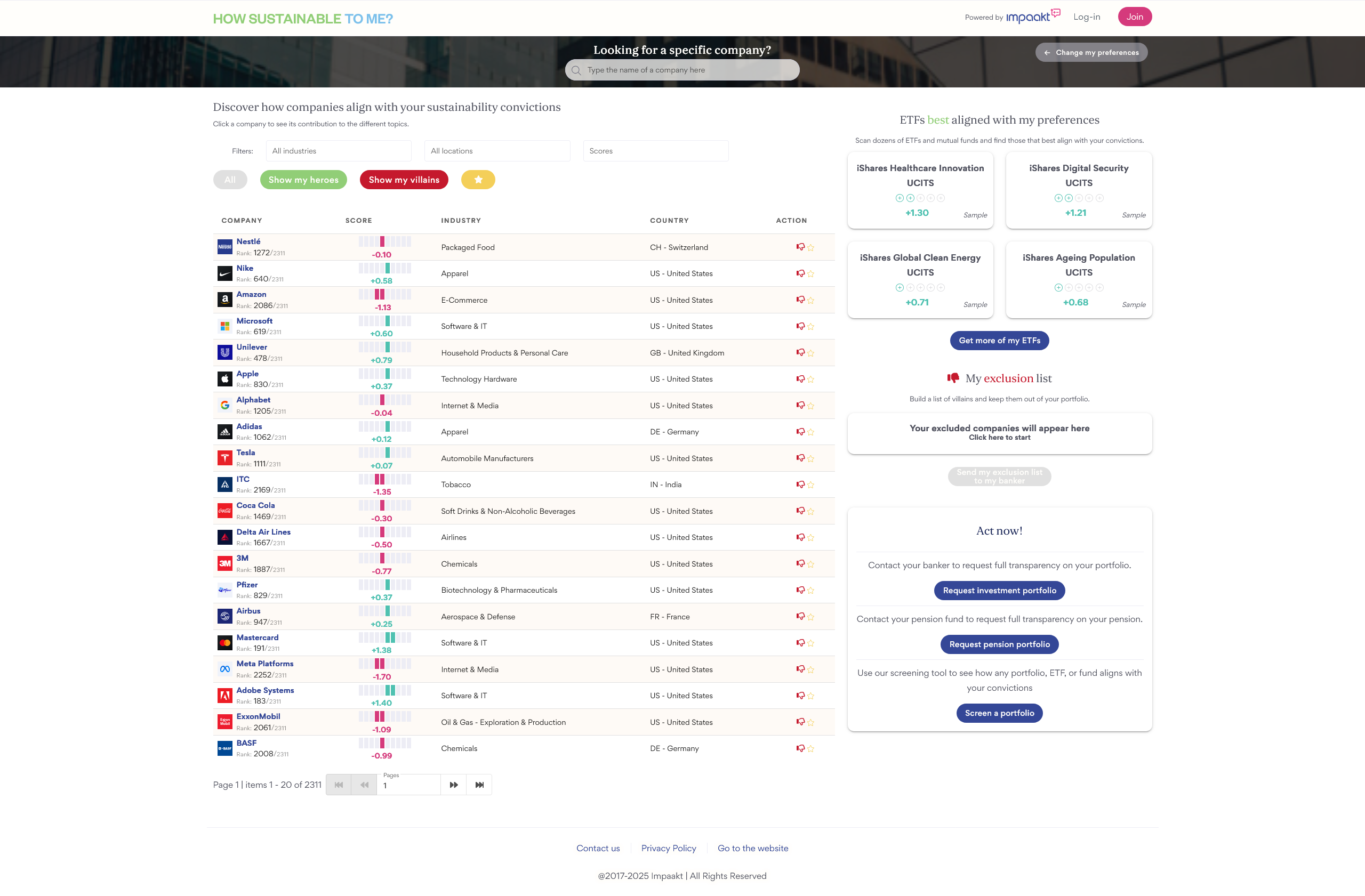Click the thumbs-down exclude icon for Nestlé
The width and height of the screenshot is (1365, 896).
[x=800, y=247]
